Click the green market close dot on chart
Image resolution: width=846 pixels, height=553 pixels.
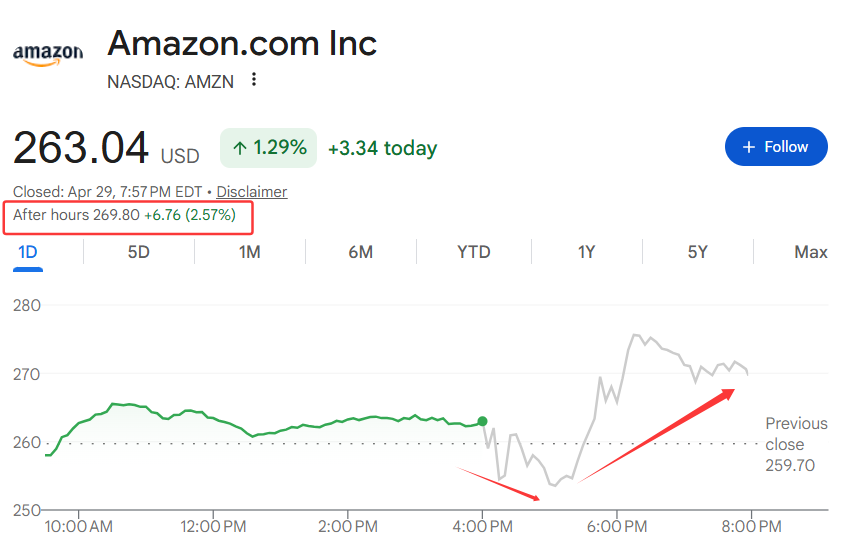click(483, 421)
